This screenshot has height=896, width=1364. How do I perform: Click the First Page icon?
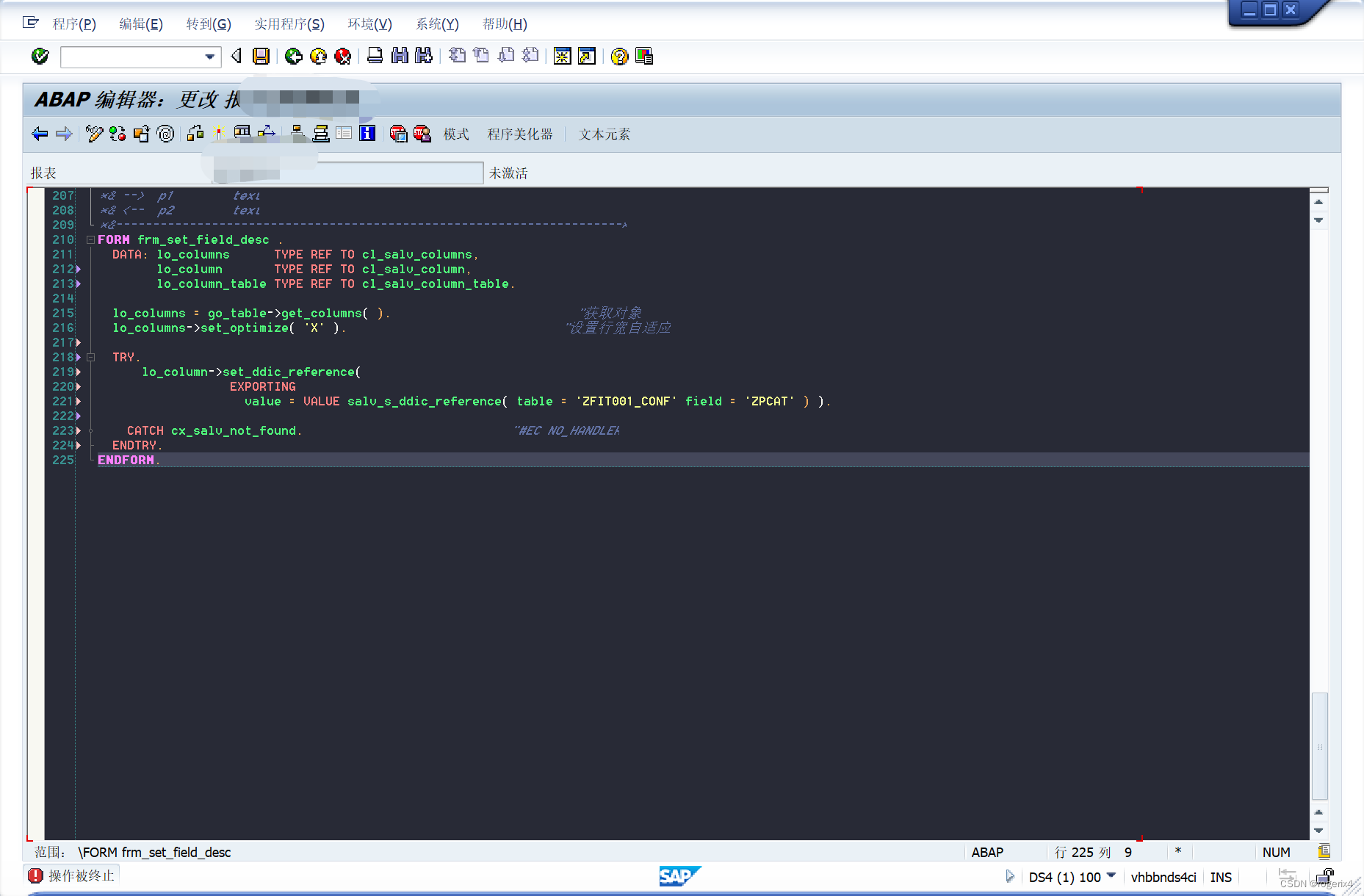coord(457,57)
